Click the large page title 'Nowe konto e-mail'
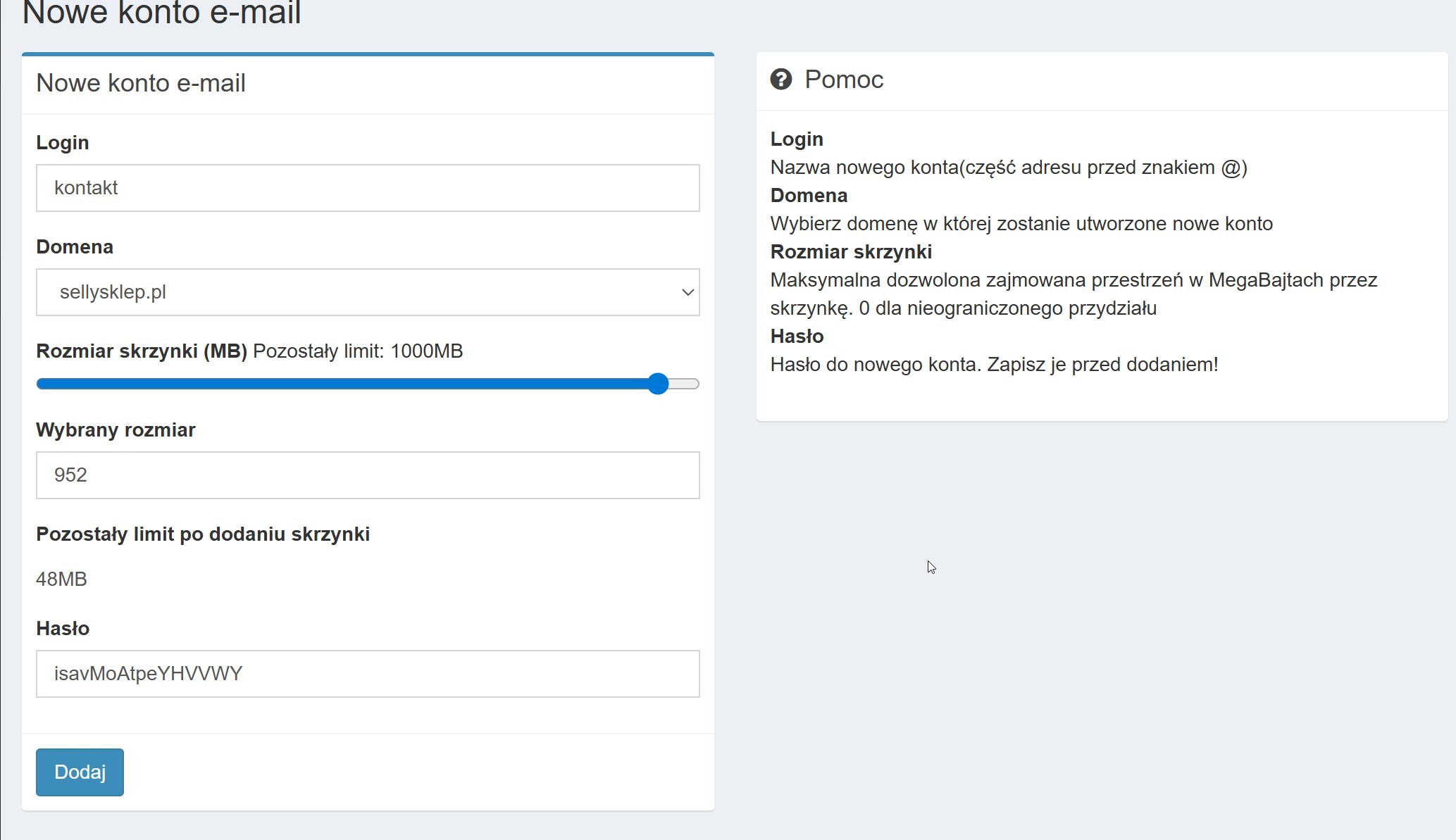Image resolution: width=1456 pixels, height=840 pixels. click(x=162, y=13)
